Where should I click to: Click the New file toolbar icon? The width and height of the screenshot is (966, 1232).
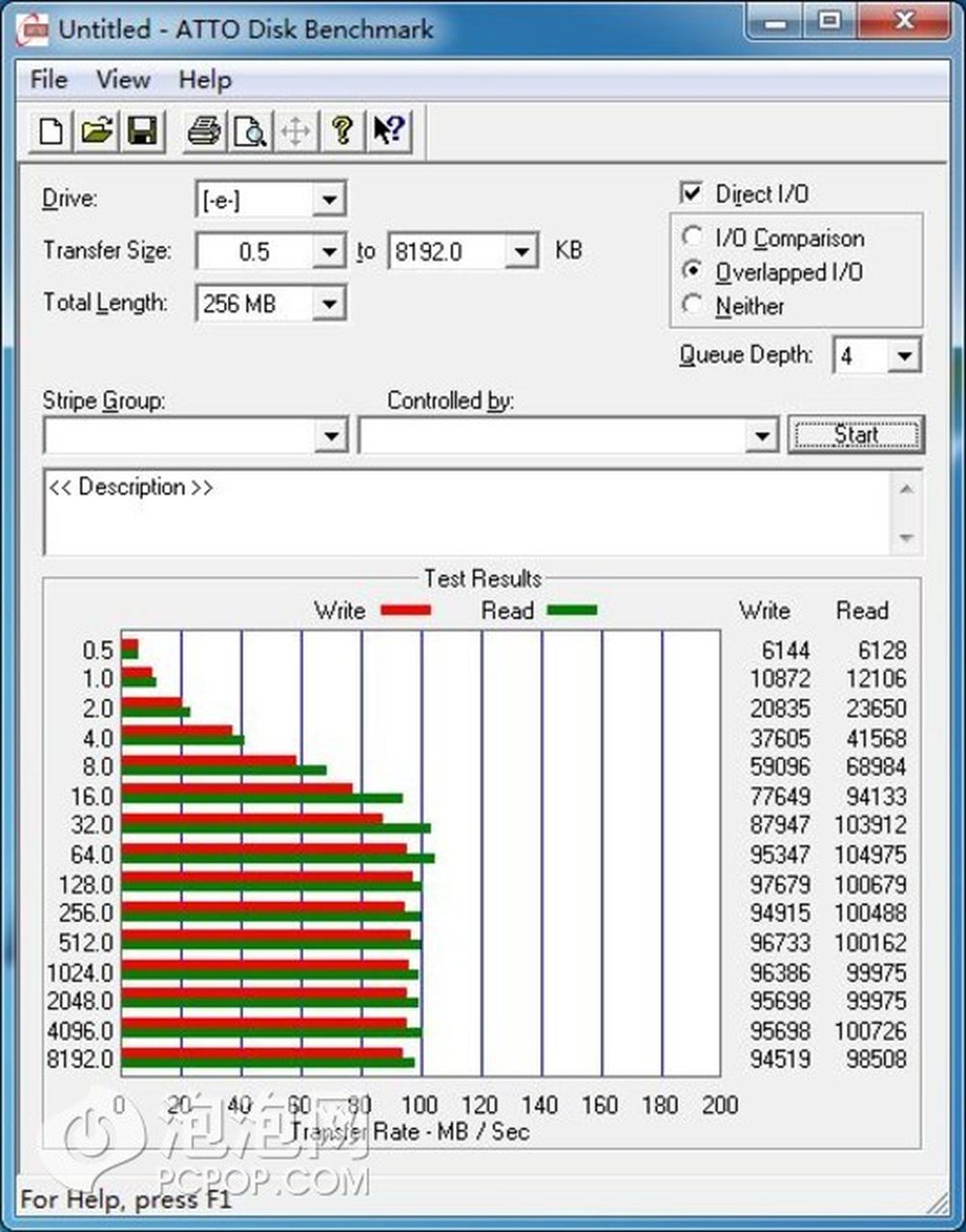51,130
